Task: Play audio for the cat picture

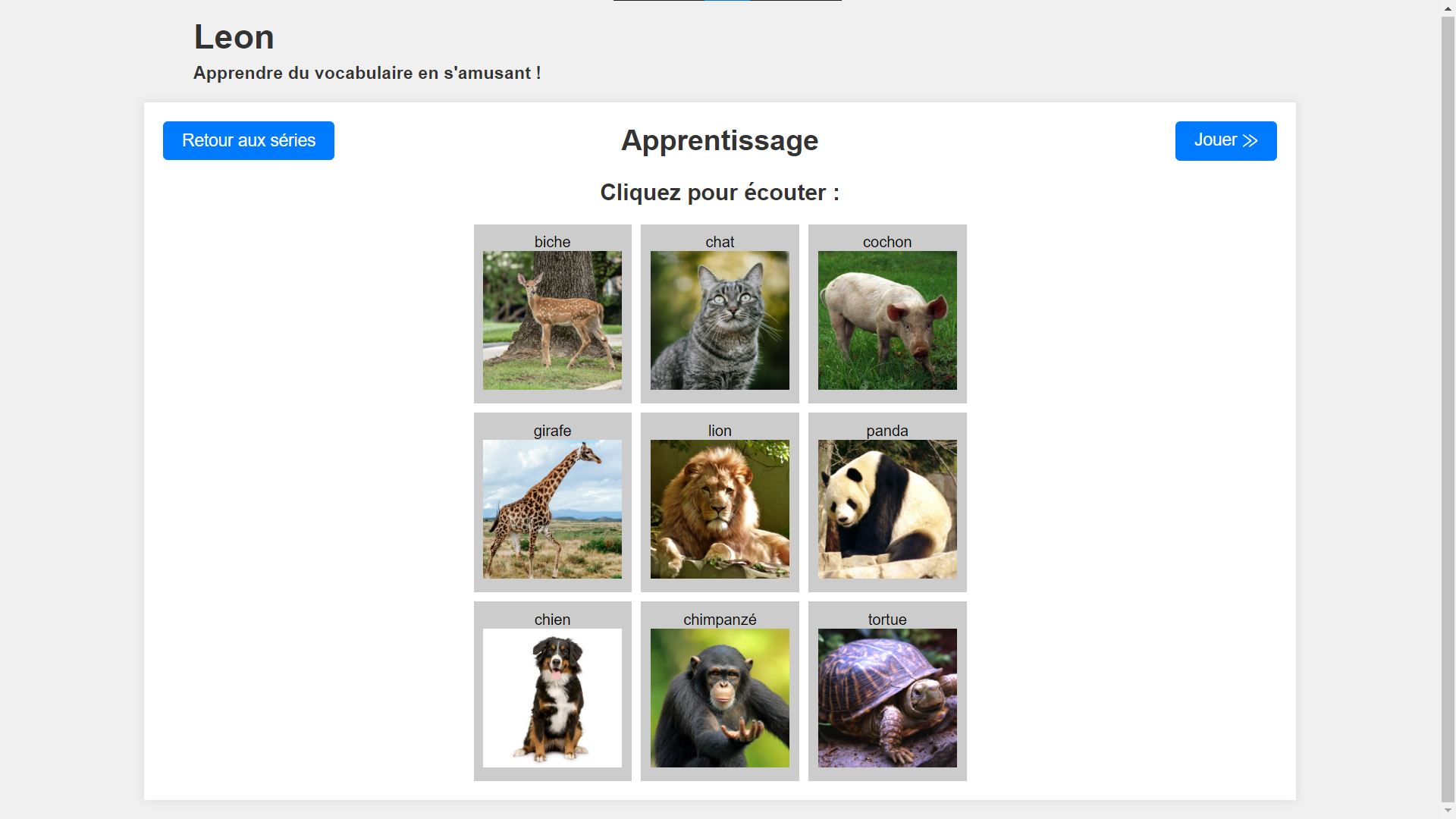Action: pos(720,320)
